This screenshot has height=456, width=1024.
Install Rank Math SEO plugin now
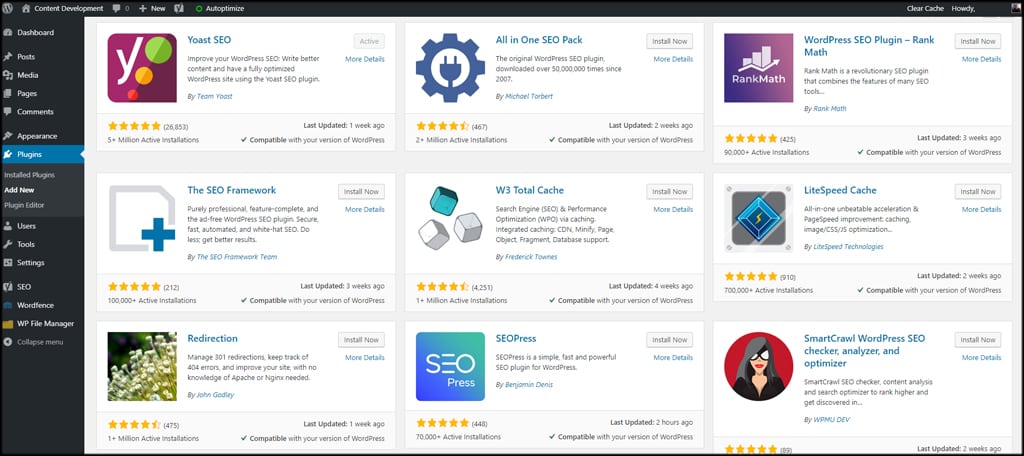[978, 41]
